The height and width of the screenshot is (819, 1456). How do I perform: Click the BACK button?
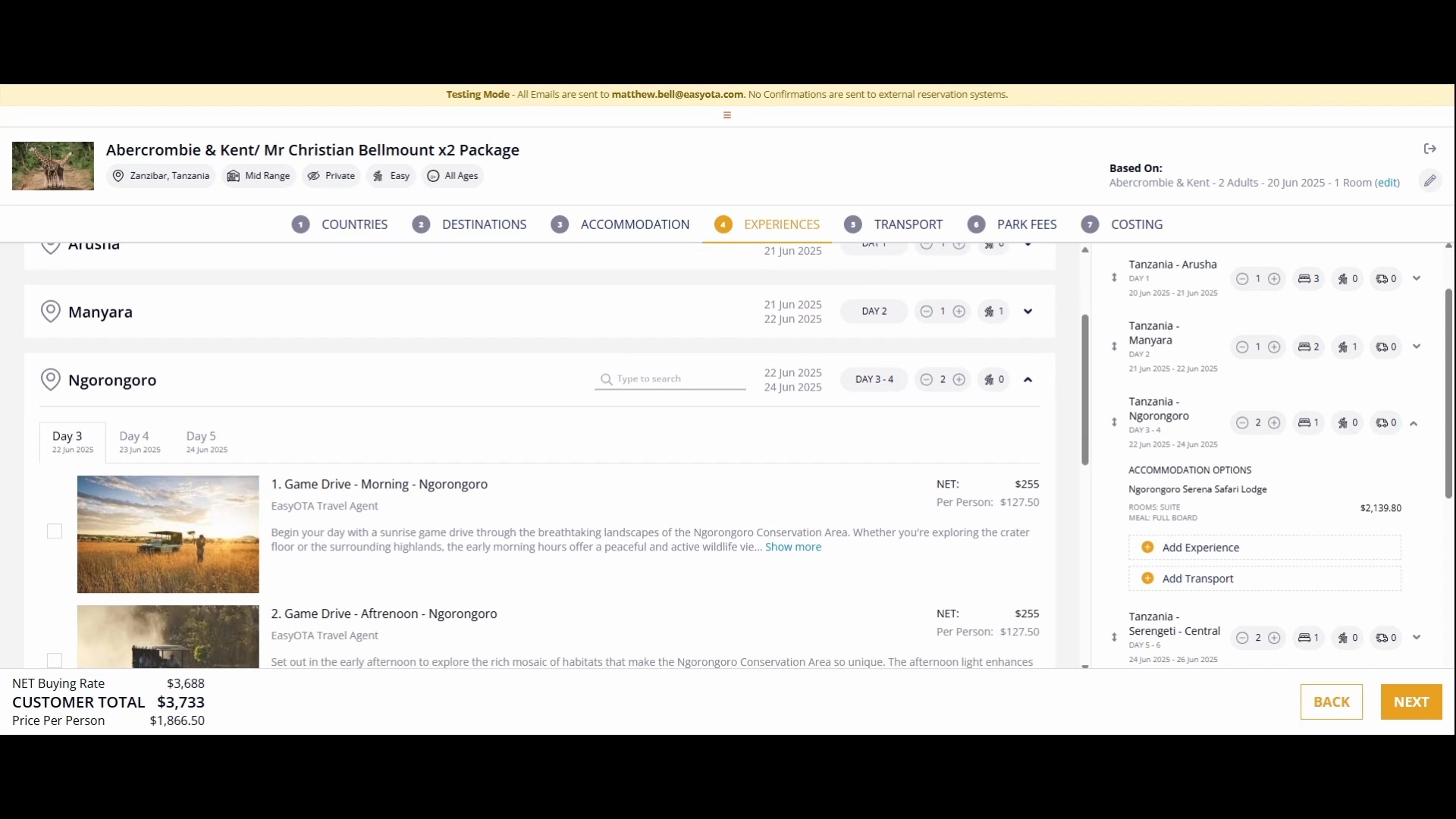1332,702
